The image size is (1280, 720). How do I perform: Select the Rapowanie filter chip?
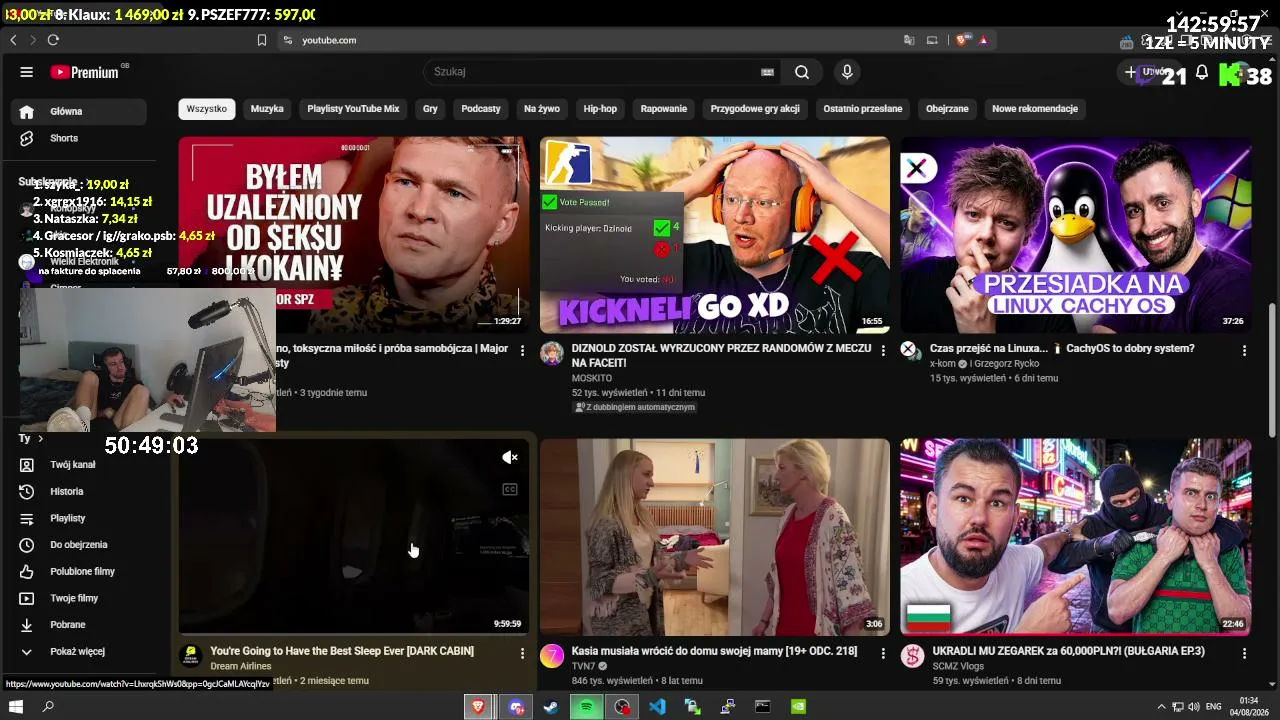pyautogui.click(x=664, y=109)
